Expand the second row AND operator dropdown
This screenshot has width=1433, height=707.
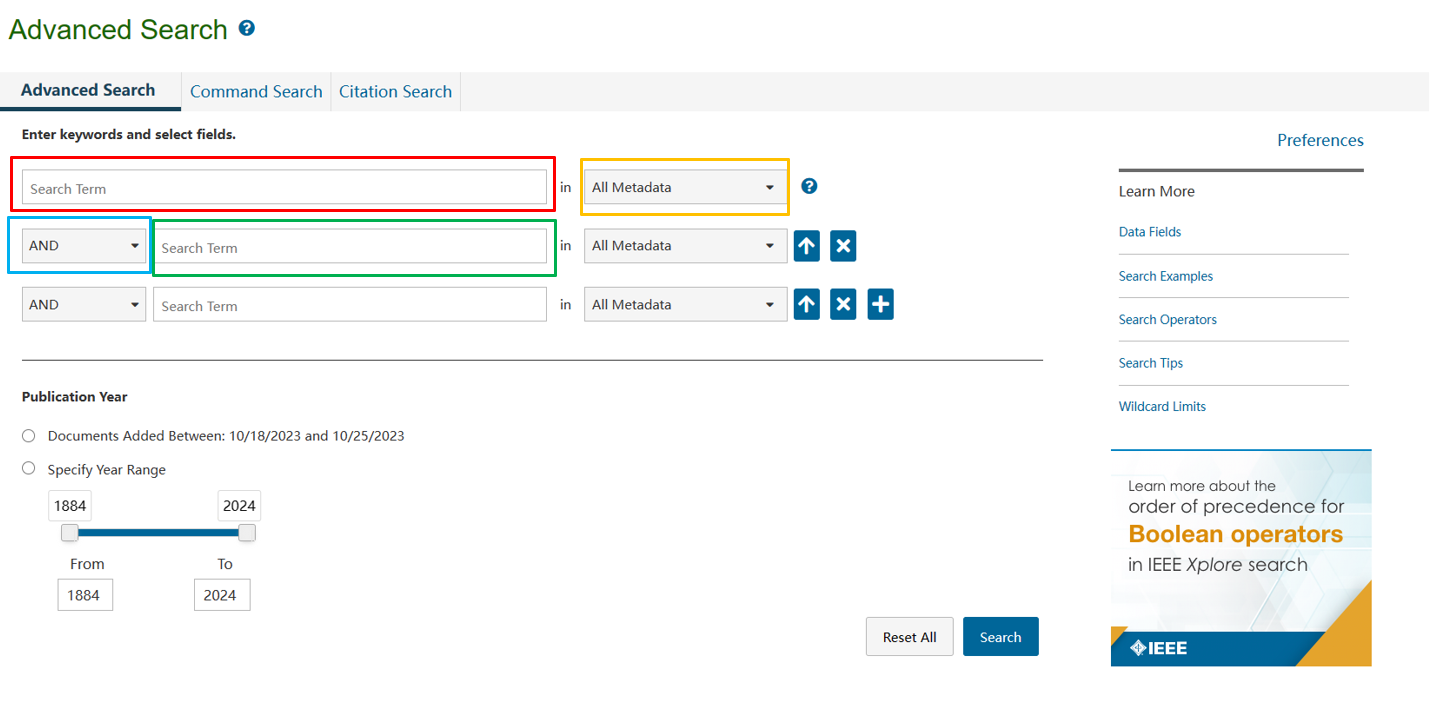pos(84,246)
